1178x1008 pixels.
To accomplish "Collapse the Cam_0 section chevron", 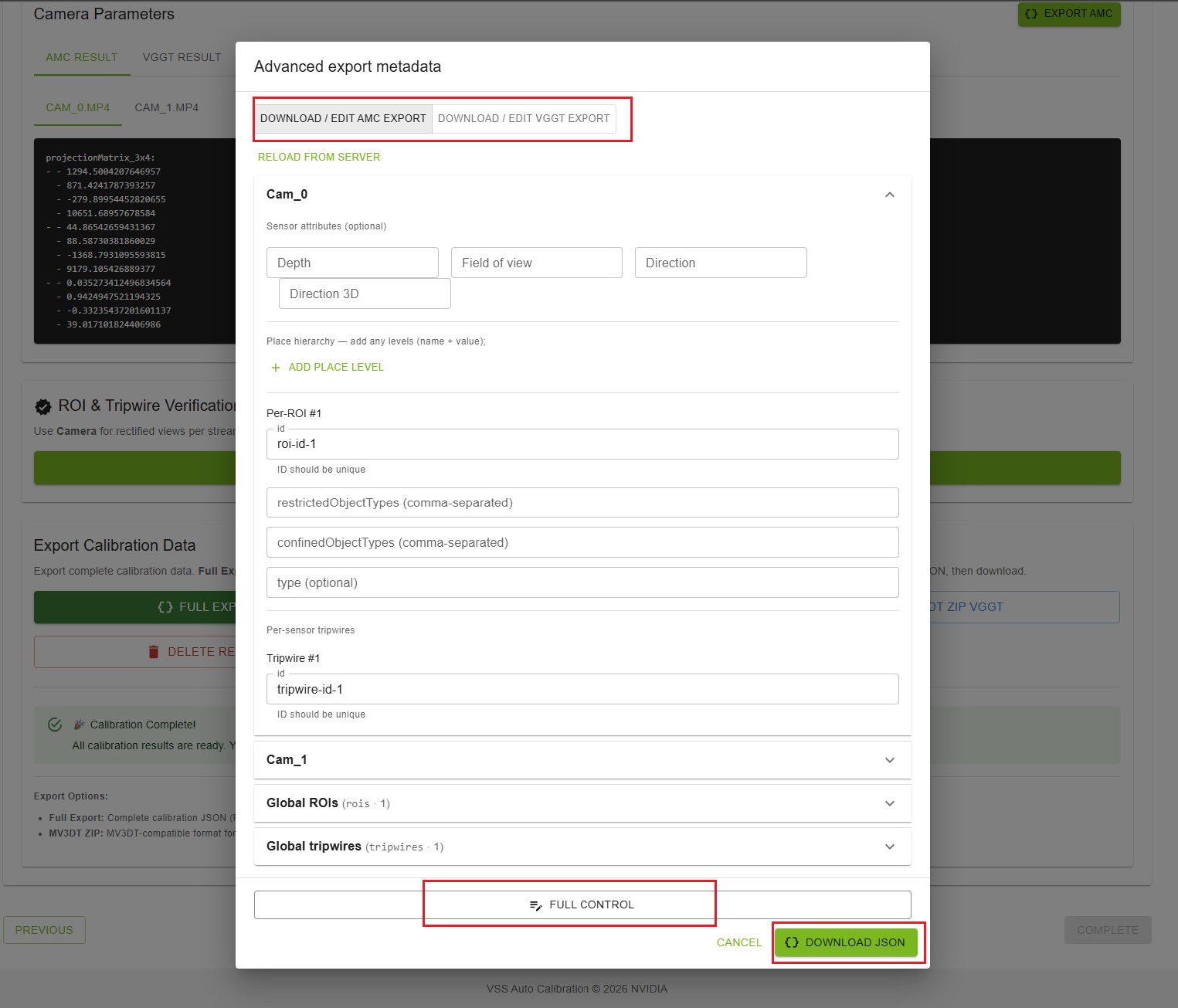I will click(890, 195).
